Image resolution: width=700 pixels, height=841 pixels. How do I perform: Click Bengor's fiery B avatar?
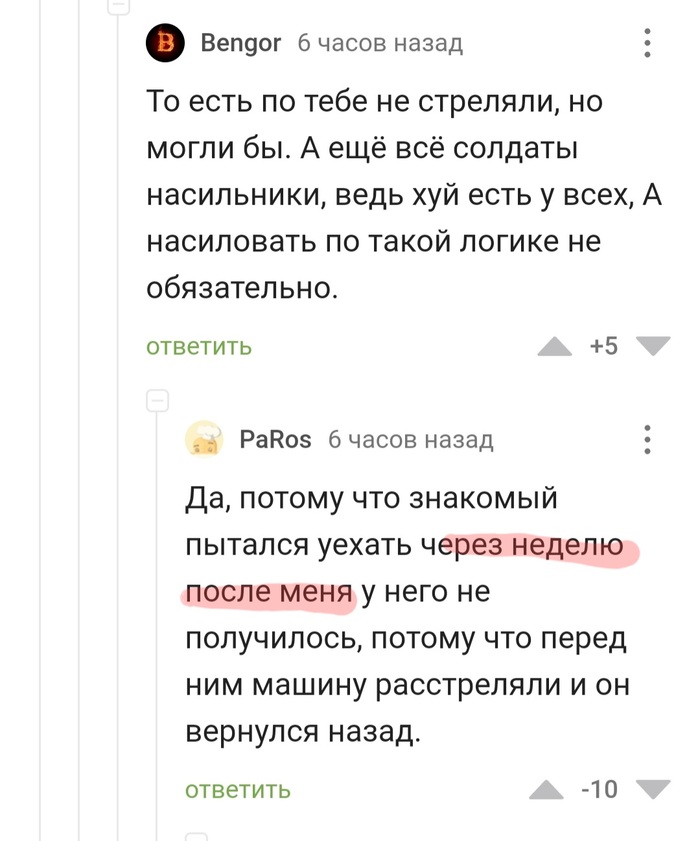tap(166, 43)
